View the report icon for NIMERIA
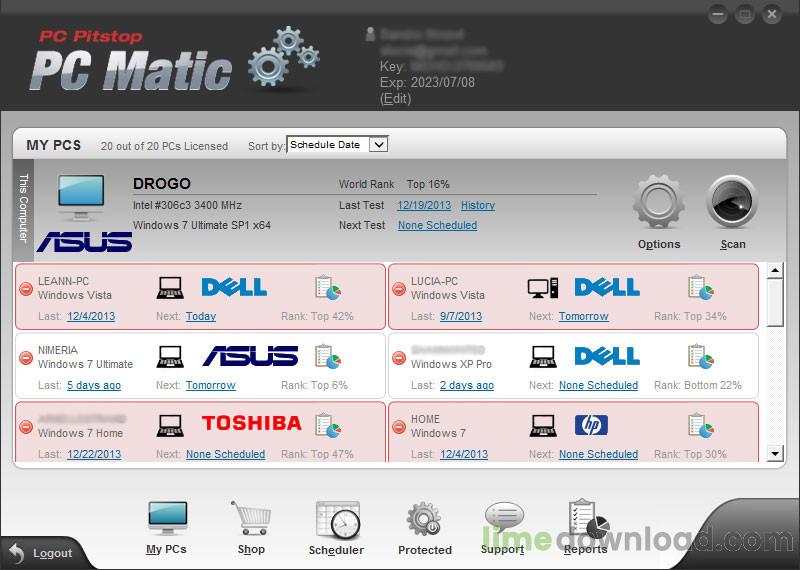800x570 pixels. pyautogui.click(x=328, y=356)
